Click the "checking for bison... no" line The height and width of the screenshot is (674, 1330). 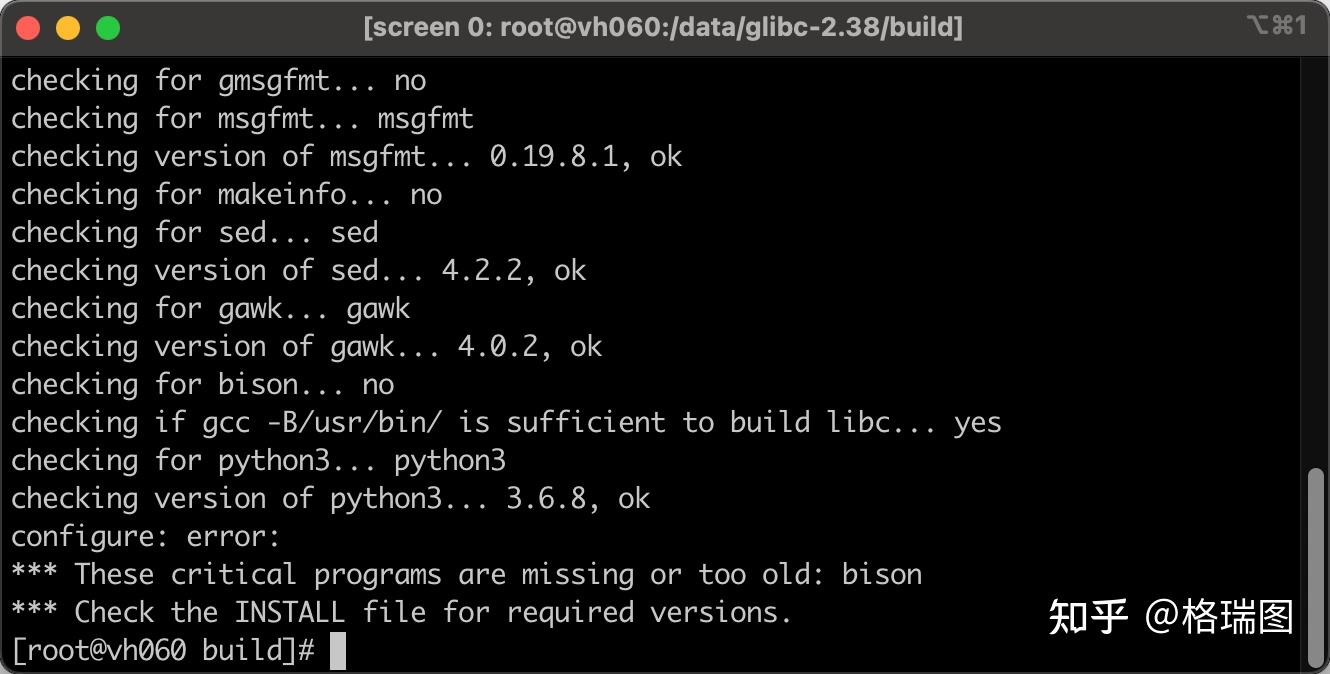pyautogui.click(x=202, y=384)
